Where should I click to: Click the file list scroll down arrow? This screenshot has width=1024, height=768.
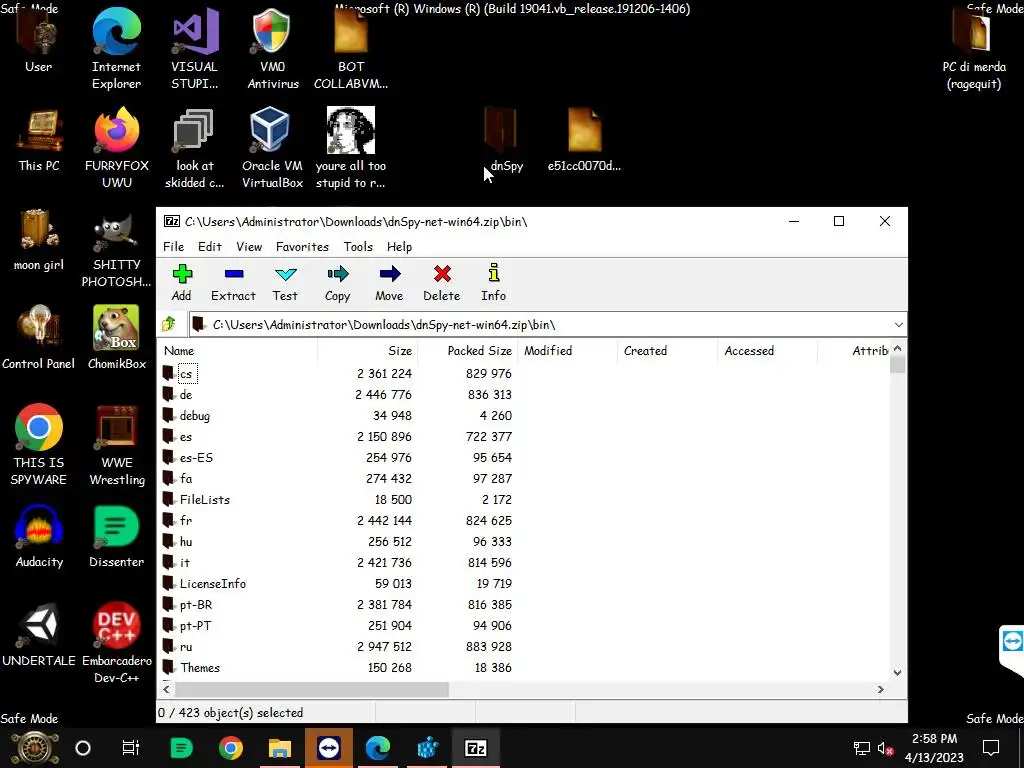point(897,672)
